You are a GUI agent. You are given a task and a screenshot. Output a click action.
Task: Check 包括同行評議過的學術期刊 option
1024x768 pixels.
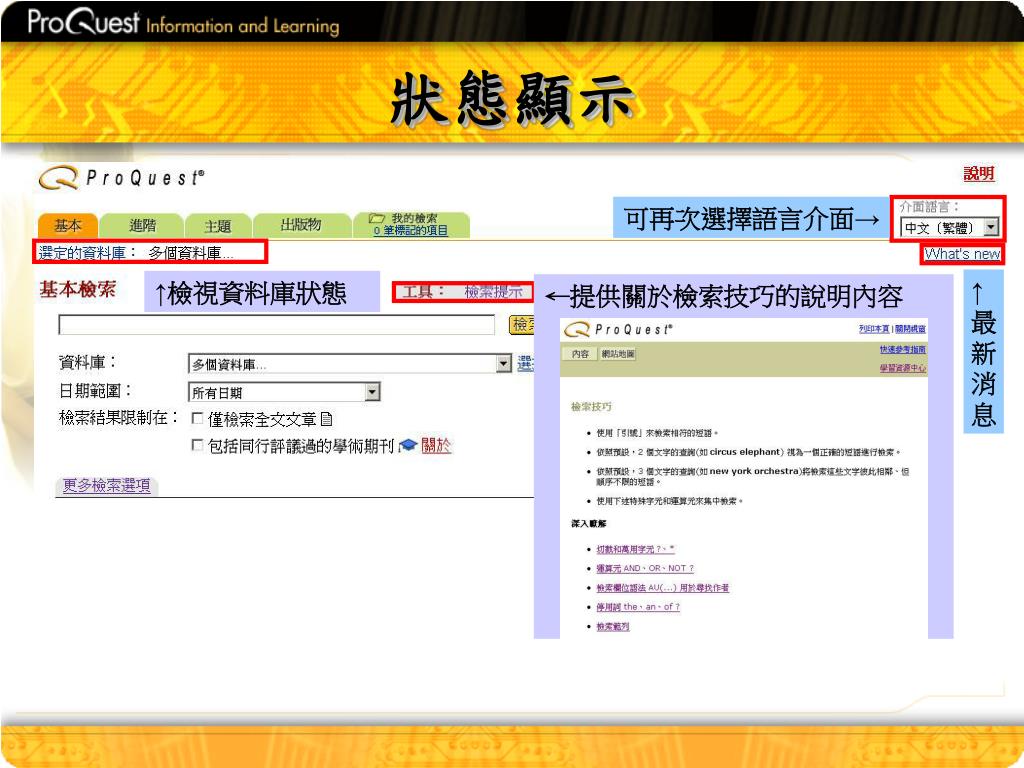pyautogui.click(x=197, y=446)
